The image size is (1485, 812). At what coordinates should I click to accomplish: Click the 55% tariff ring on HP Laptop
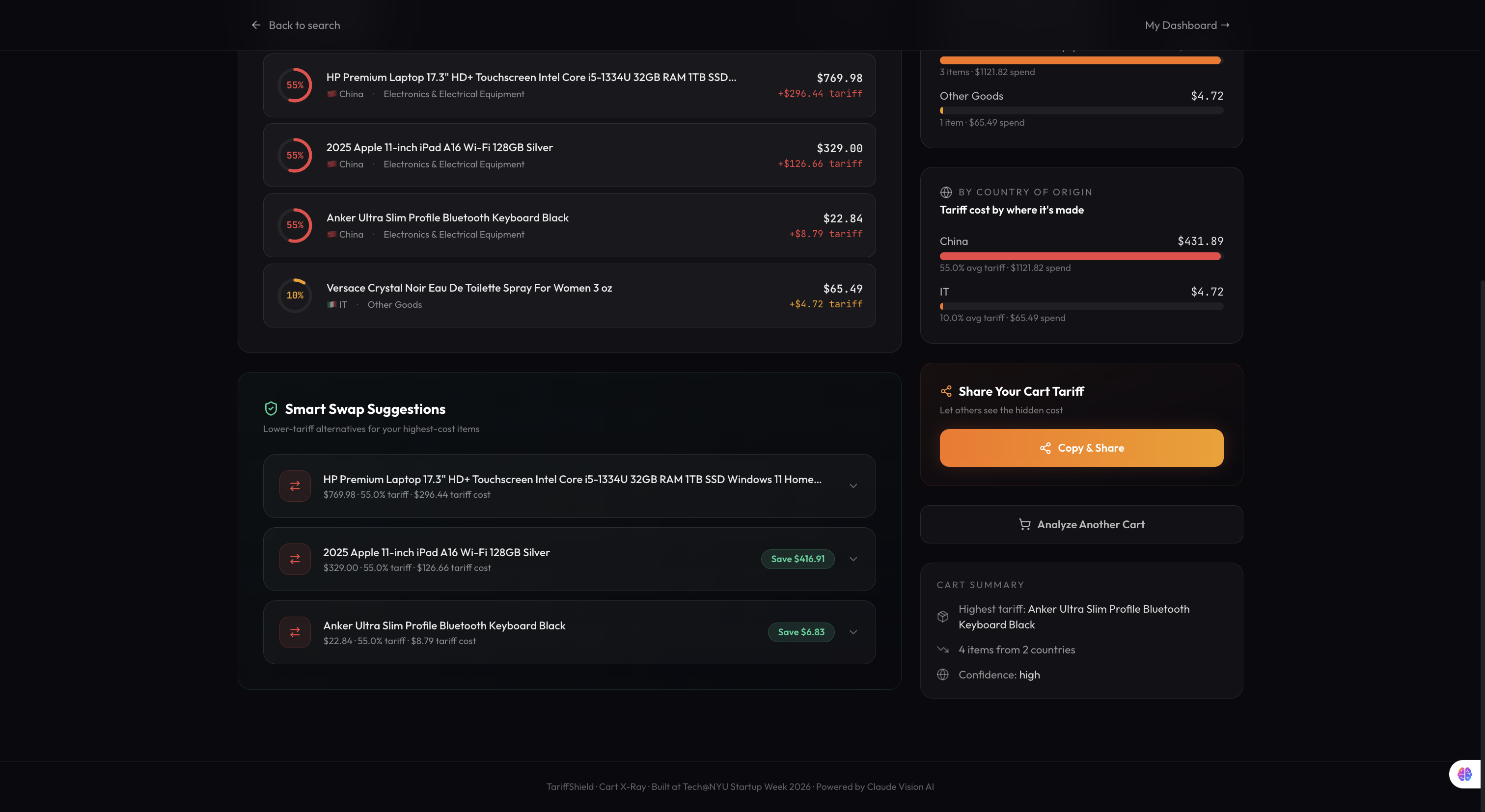pos(295,85)
